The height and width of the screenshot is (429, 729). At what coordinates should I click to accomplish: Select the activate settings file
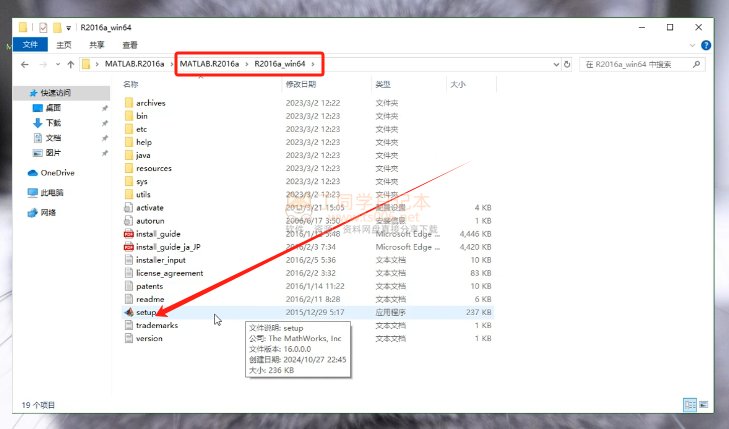[149, 207]
